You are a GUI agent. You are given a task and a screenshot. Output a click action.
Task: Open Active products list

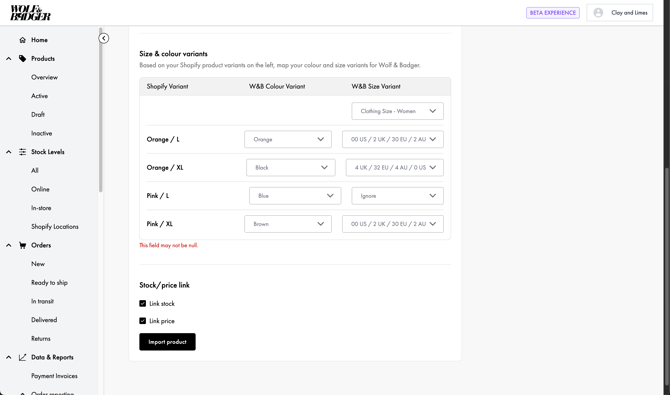pos(39,96)
